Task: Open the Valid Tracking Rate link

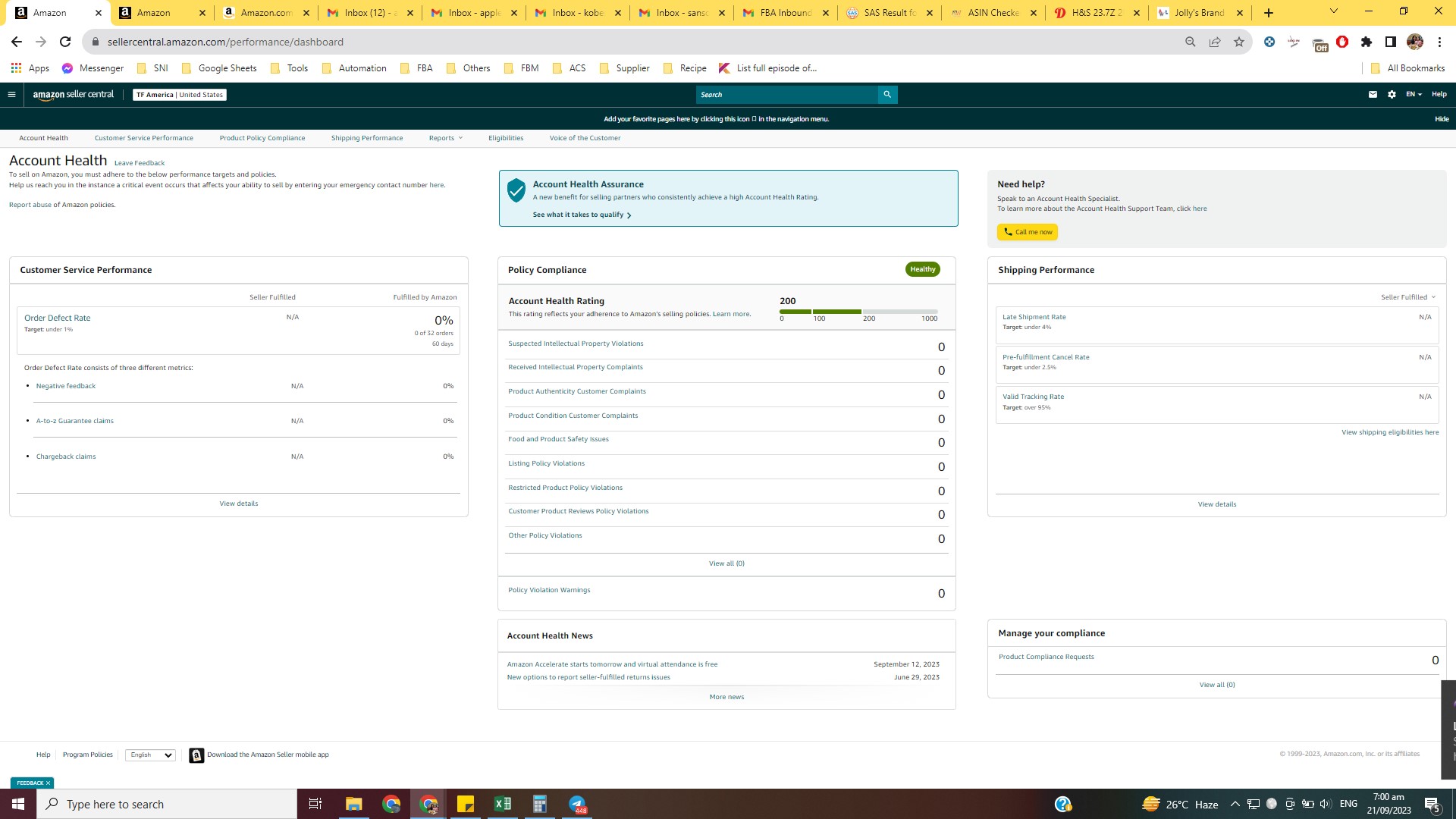Action: (1033, 397)
